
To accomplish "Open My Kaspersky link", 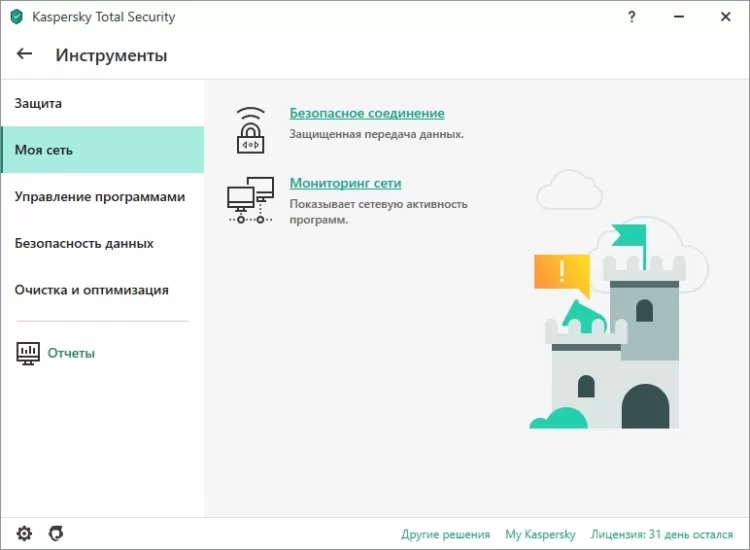I will click(x=540, y=534).
